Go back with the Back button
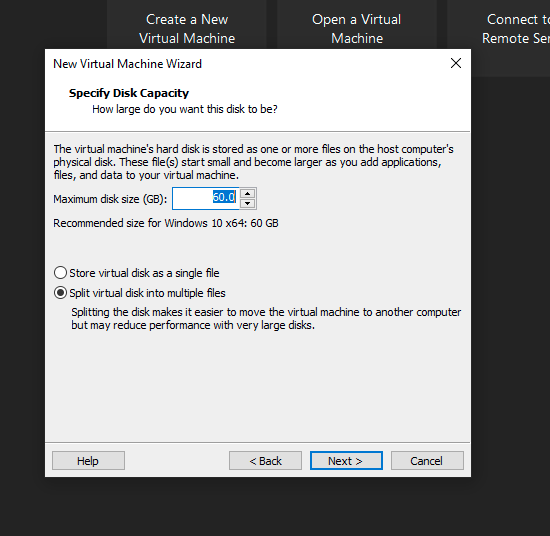The image size is (550, 536). 265,461
